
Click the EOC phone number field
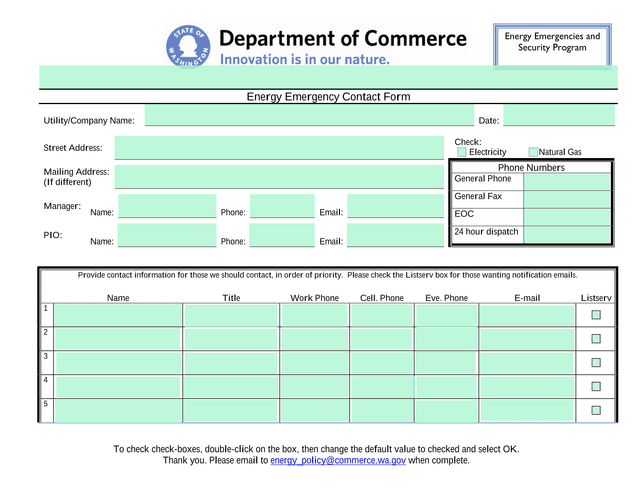pyautogui.click(x=567, y=217)
